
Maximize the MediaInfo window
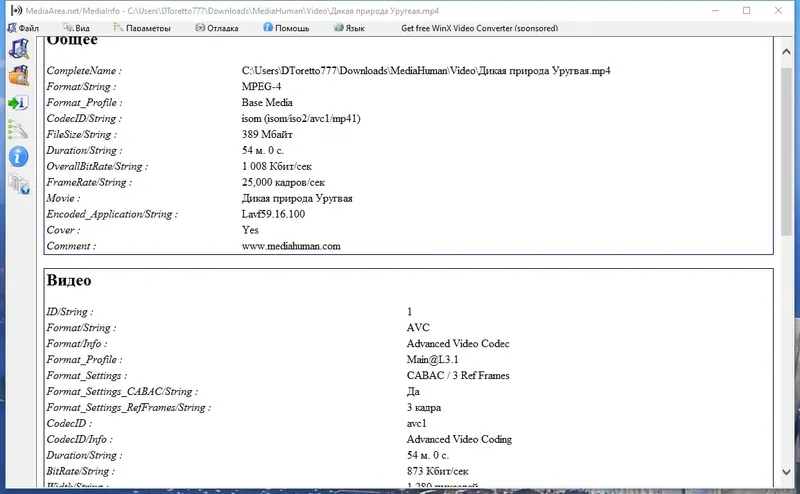point(746,10)
